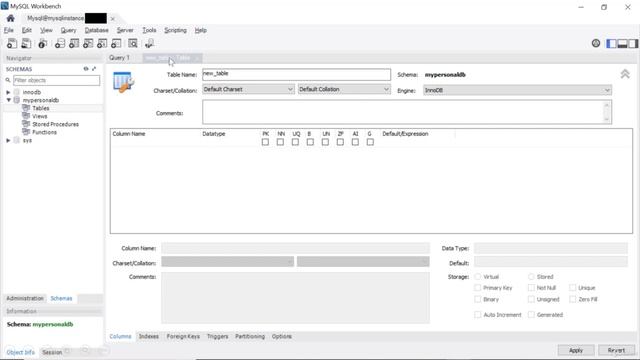The image size is (640, 360).
Task: Click the Table Name input field
Action: click(296, 74)
